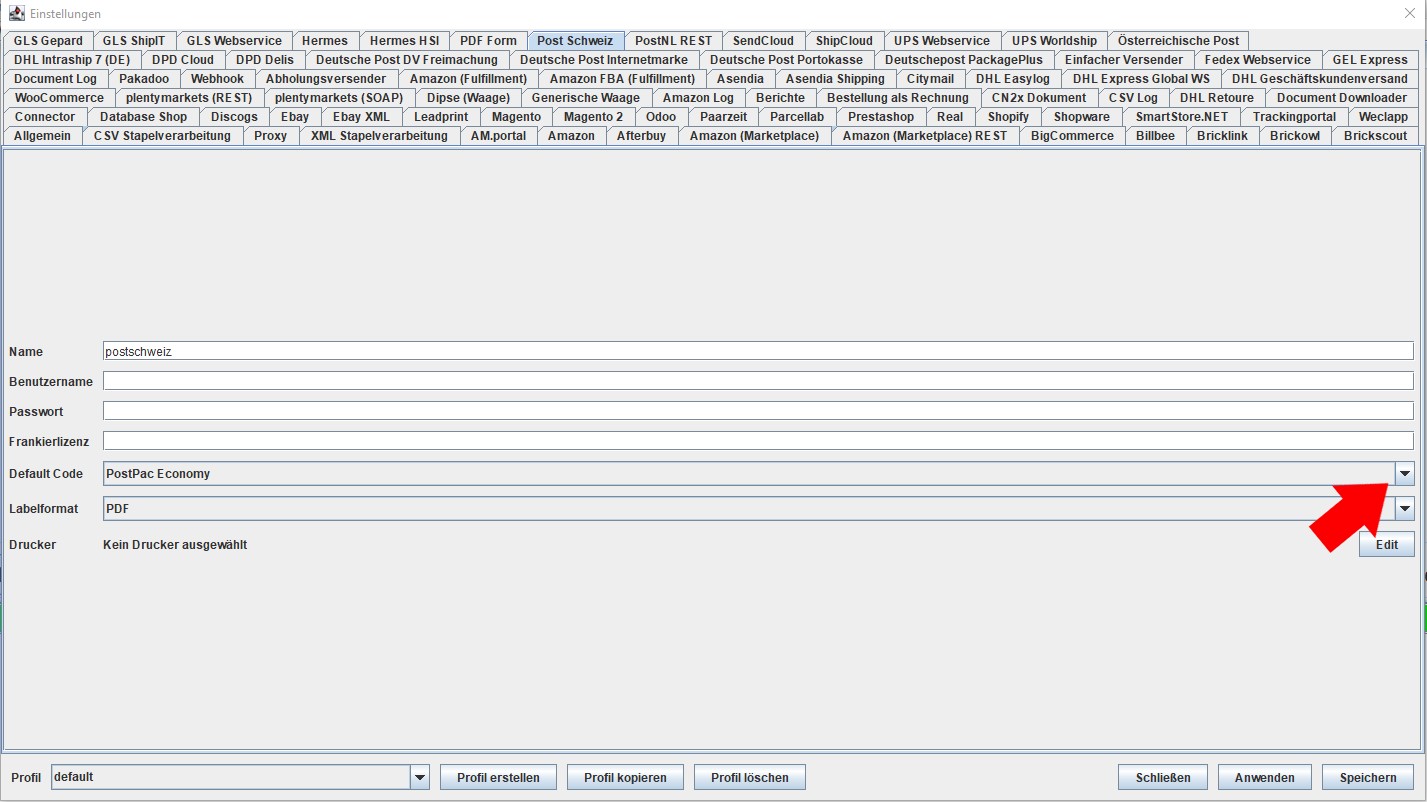The width and height of the screenshot is (1427, 802).
Task: Open the Labelformat dropdown arrow
Action: [1405, 509]
